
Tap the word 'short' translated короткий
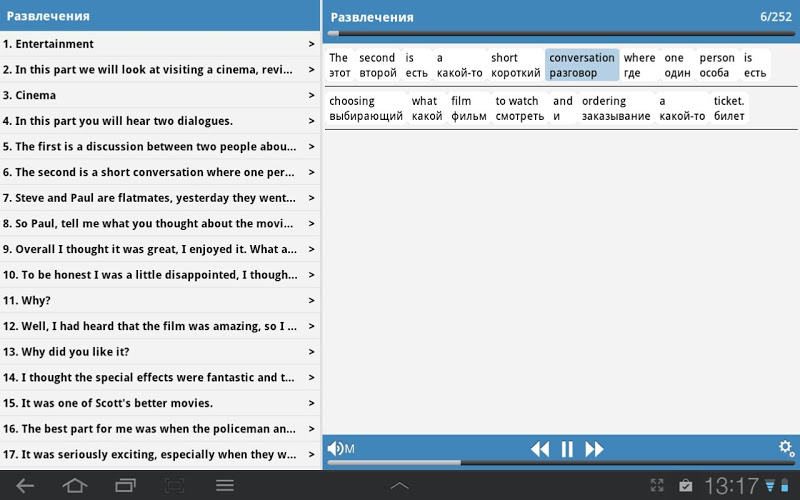tap(515, 65)
